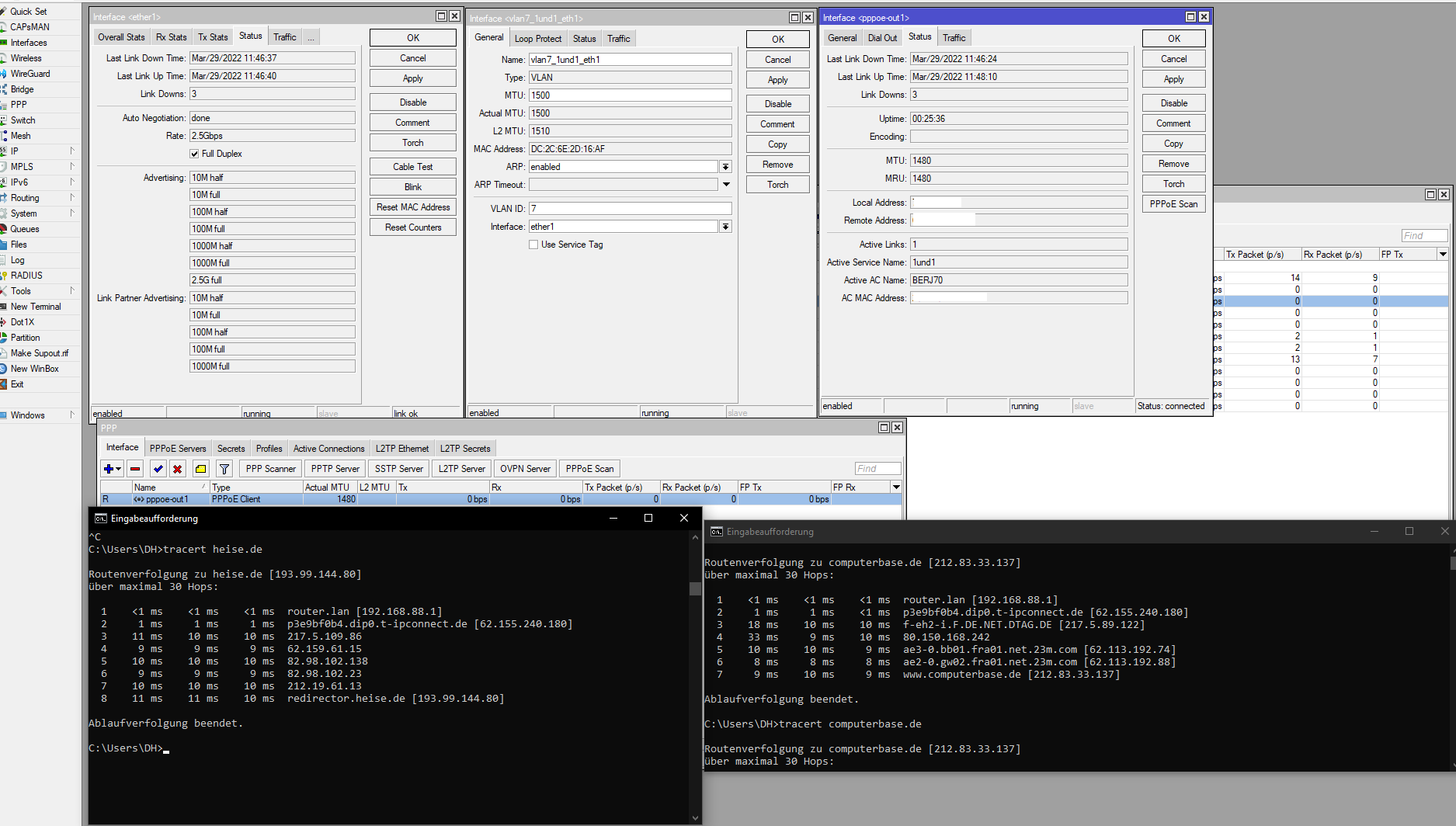Click Reset Counters button

tap(413, 227)
